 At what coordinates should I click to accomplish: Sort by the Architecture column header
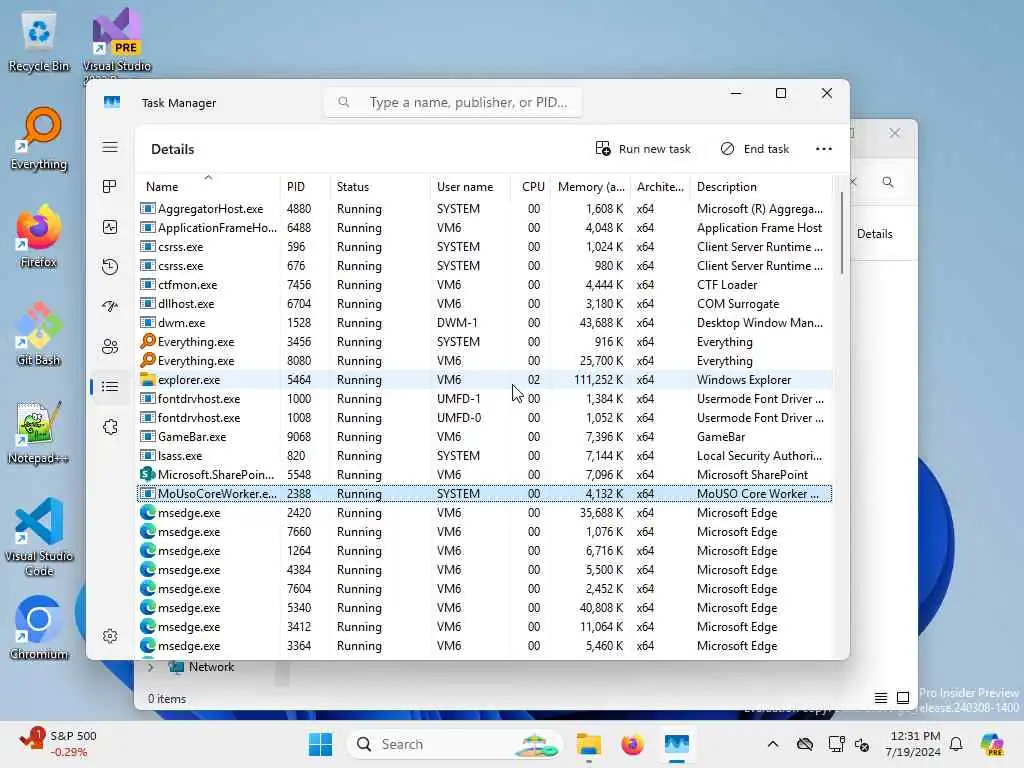(660, 187)
